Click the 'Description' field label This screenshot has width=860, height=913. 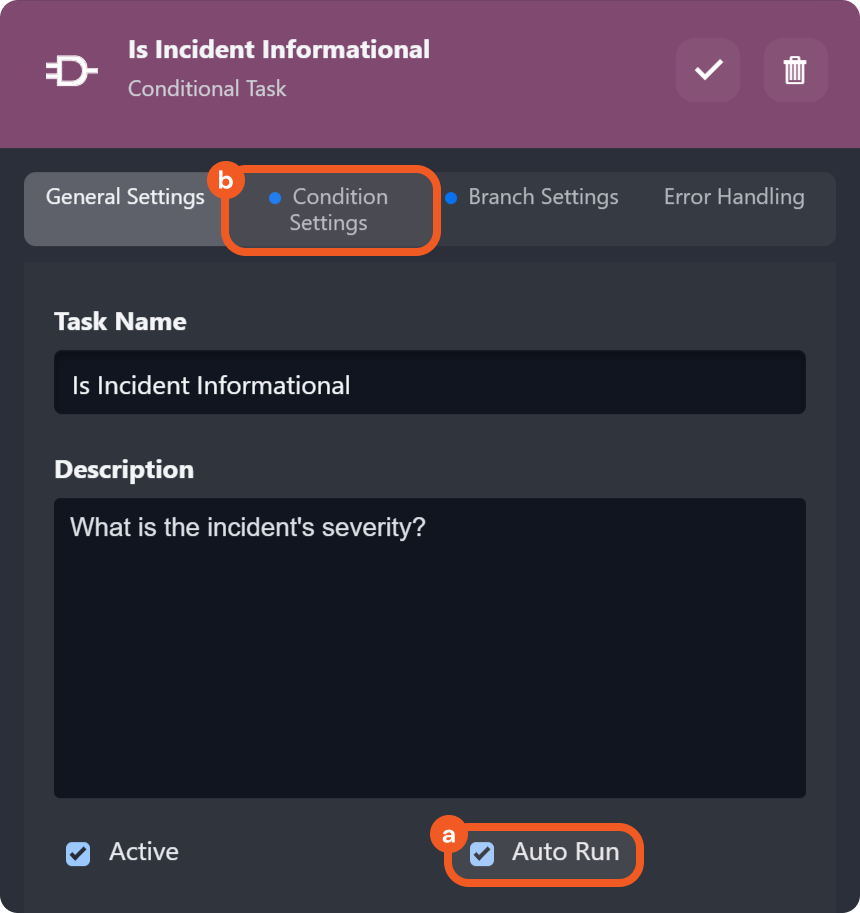pos(124,469)
